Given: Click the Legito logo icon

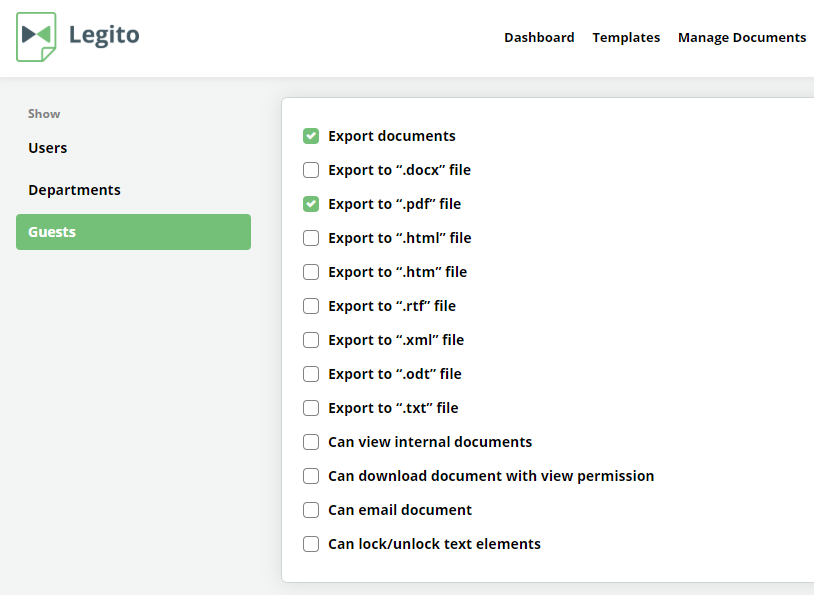Looking at the screenshot, I should 36,37.
